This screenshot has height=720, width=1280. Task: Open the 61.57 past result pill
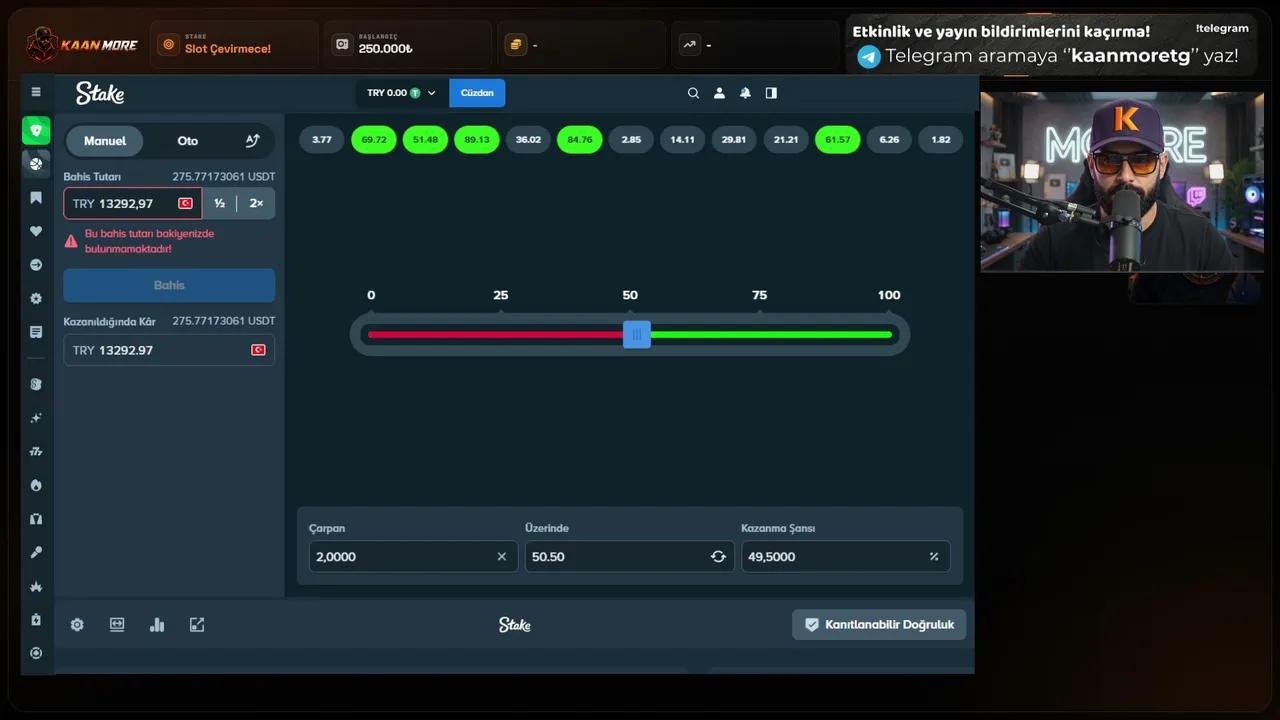[x=838, y=140]
